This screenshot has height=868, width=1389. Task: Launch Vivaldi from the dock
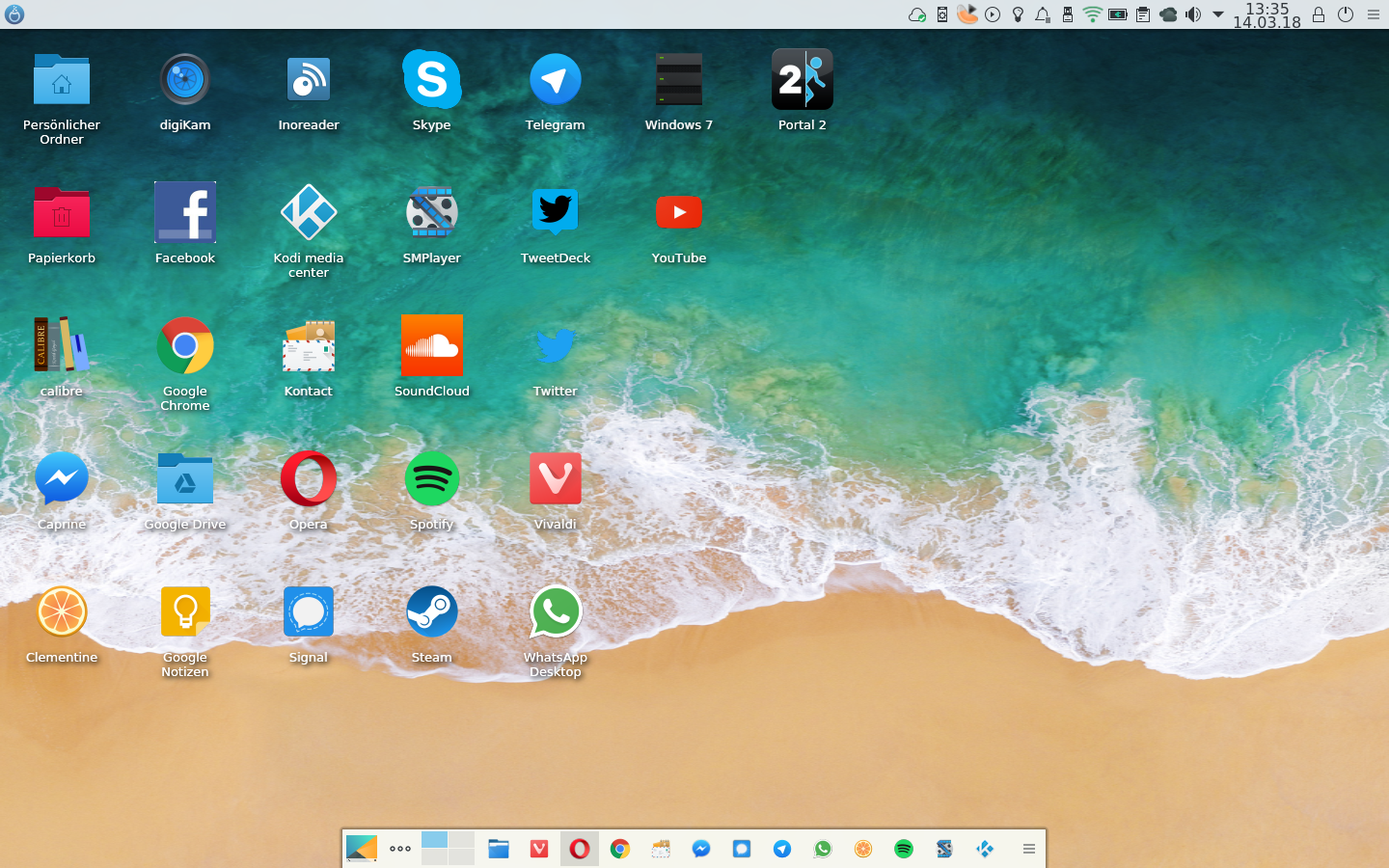pos(539,849)
